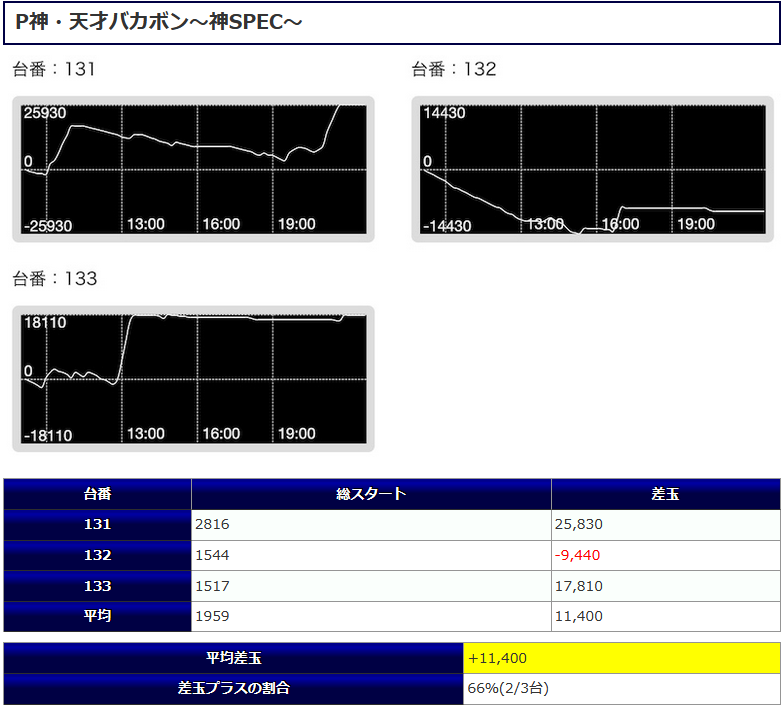Select row header 131 in the data table
This screenshot has height=706, width=784.
pyautogui.click(x=97, y=524)
